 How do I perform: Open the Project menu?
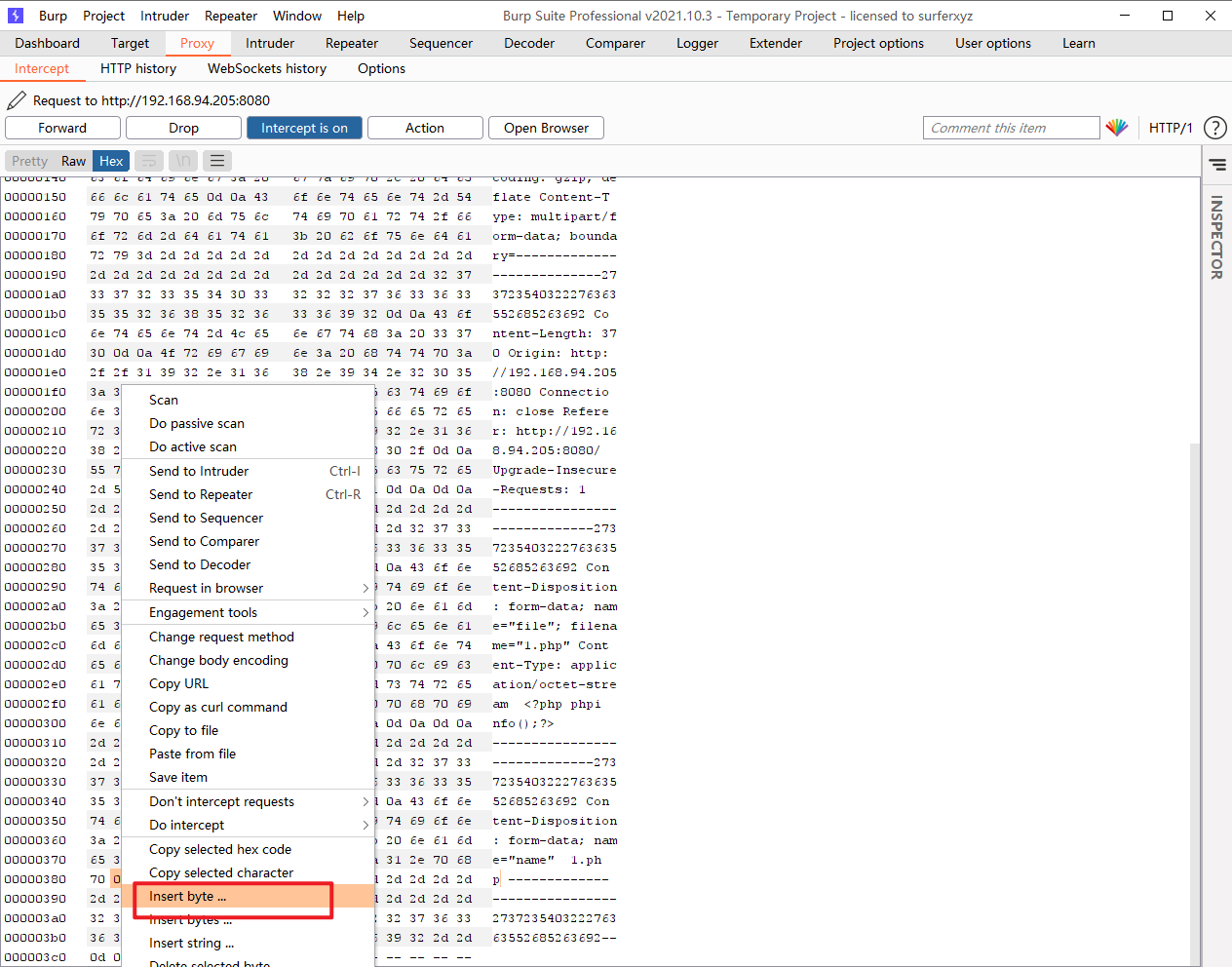(x=103, y=16)
